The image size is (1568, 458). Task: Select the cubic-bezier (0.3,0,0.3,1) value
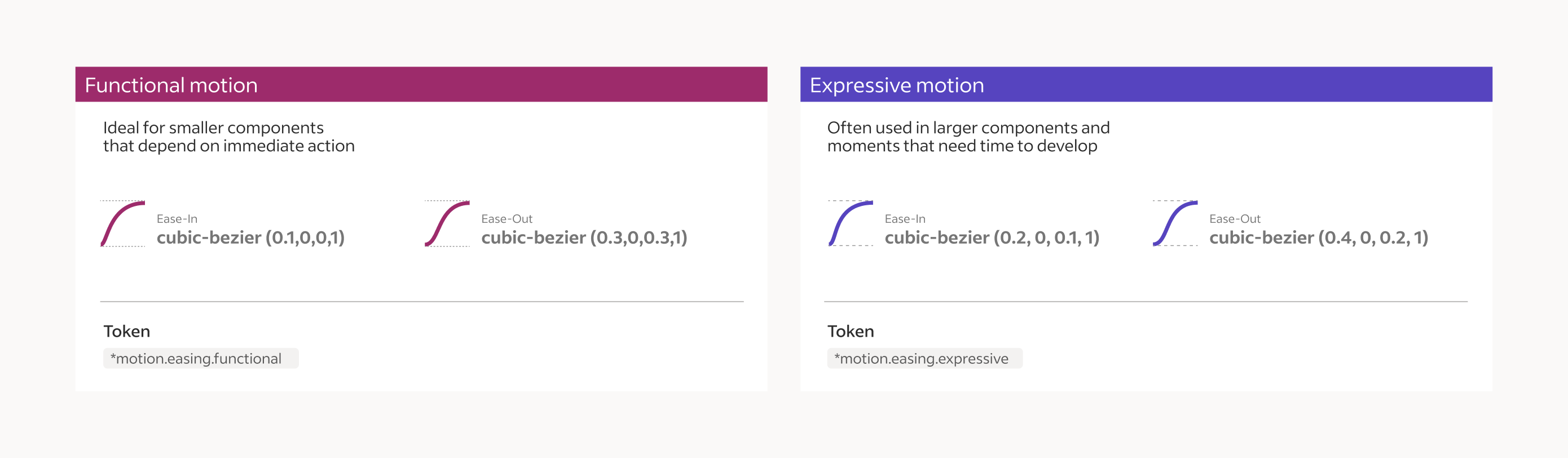coord(584,237)
